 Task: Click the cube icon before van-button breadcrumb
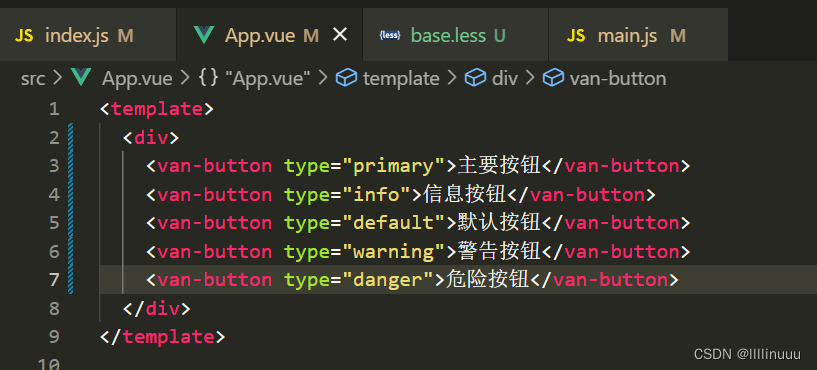pyautogui.click(x=553, y=78)
